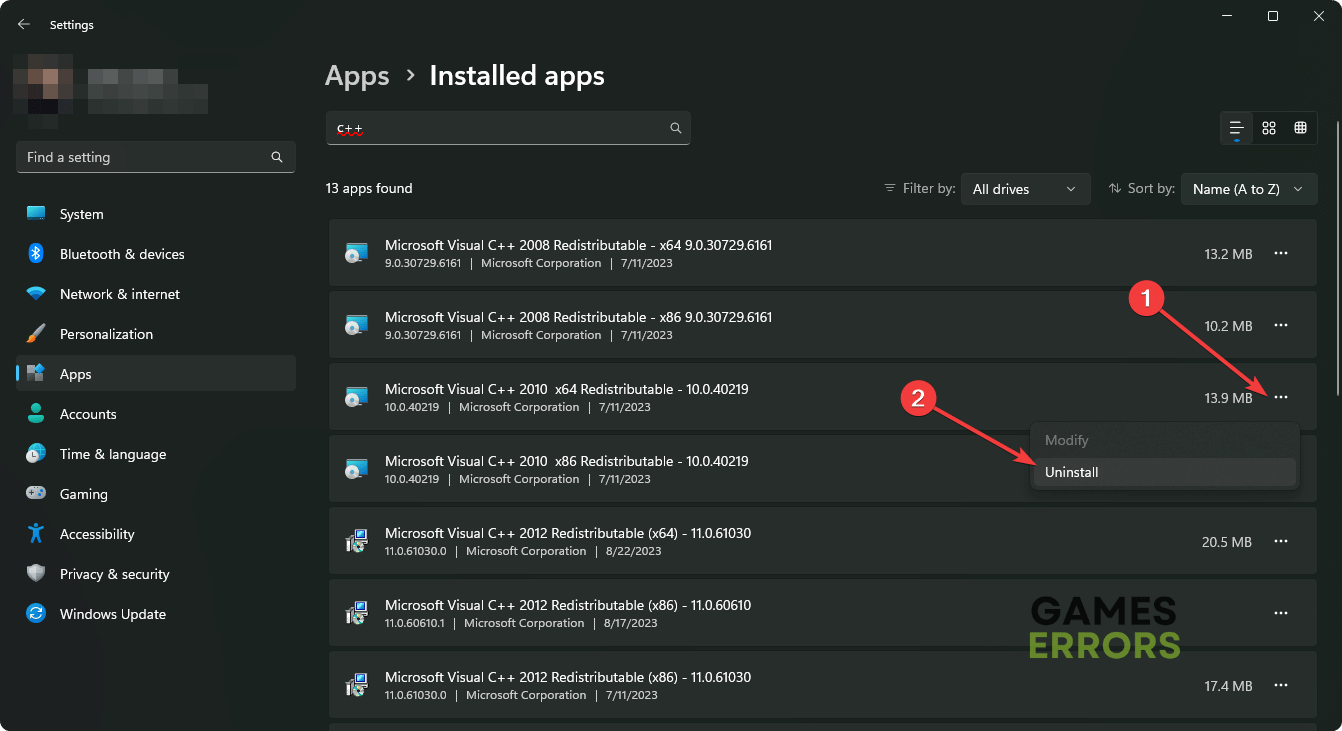1342x731 pixels.
Task: Open more options for Visual C++ 2008 x86
Action: (x=1281, y=326)
